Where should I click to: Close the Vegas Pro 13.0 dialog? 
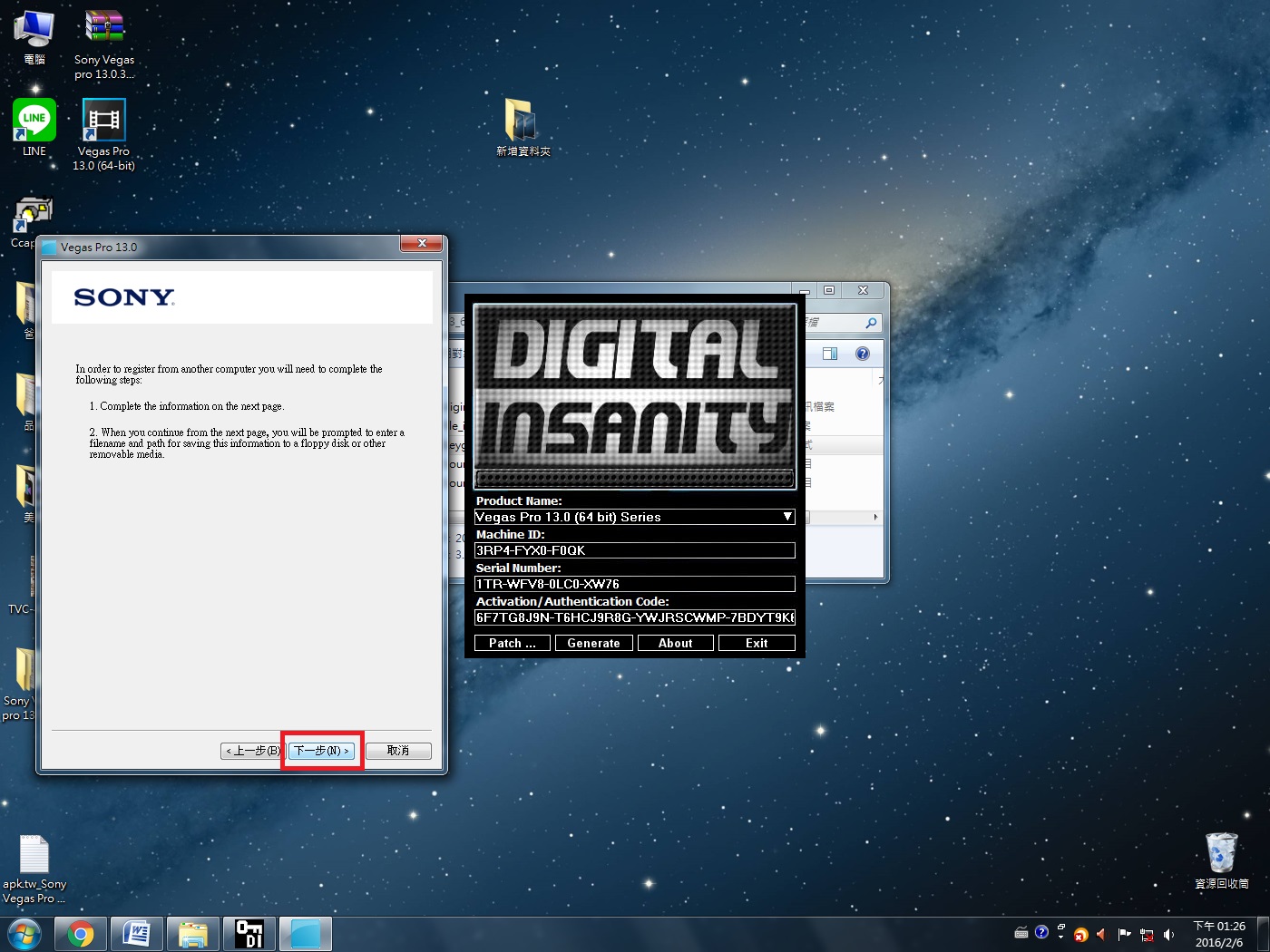point(422,243)
